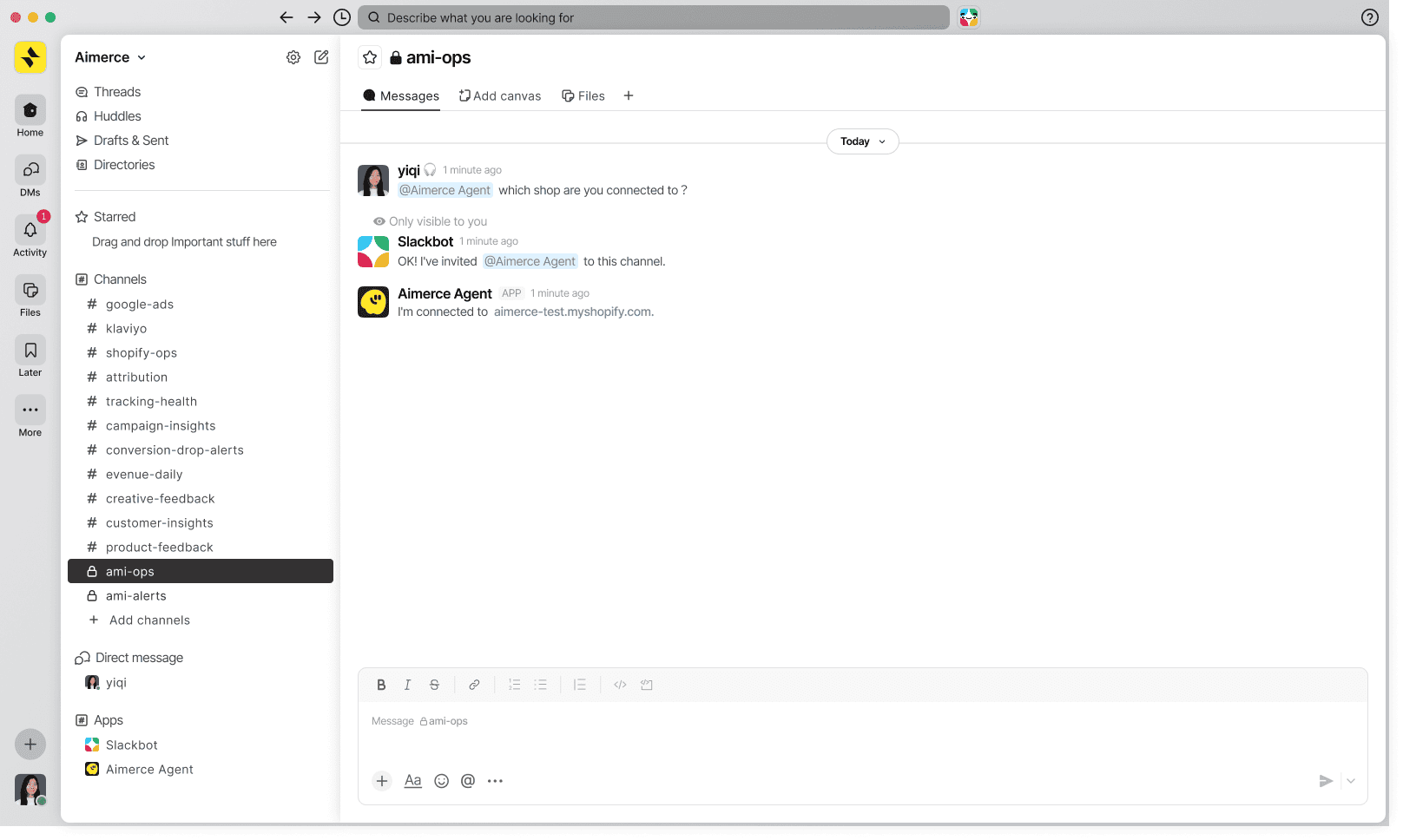1403x840 pixels.
Task: Collapse the Channels section
Action: [x=111, y=279]
